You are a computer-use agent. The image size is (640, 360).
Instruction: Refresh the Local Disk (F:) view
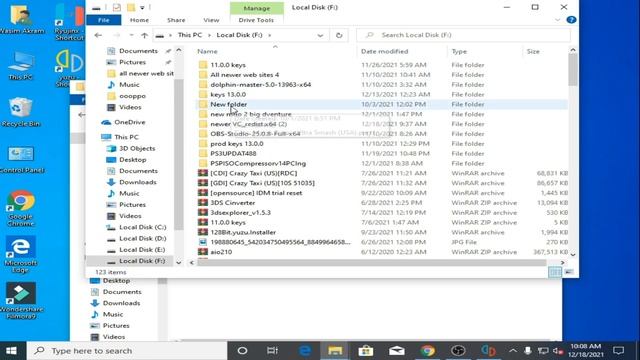coord(339,35)
